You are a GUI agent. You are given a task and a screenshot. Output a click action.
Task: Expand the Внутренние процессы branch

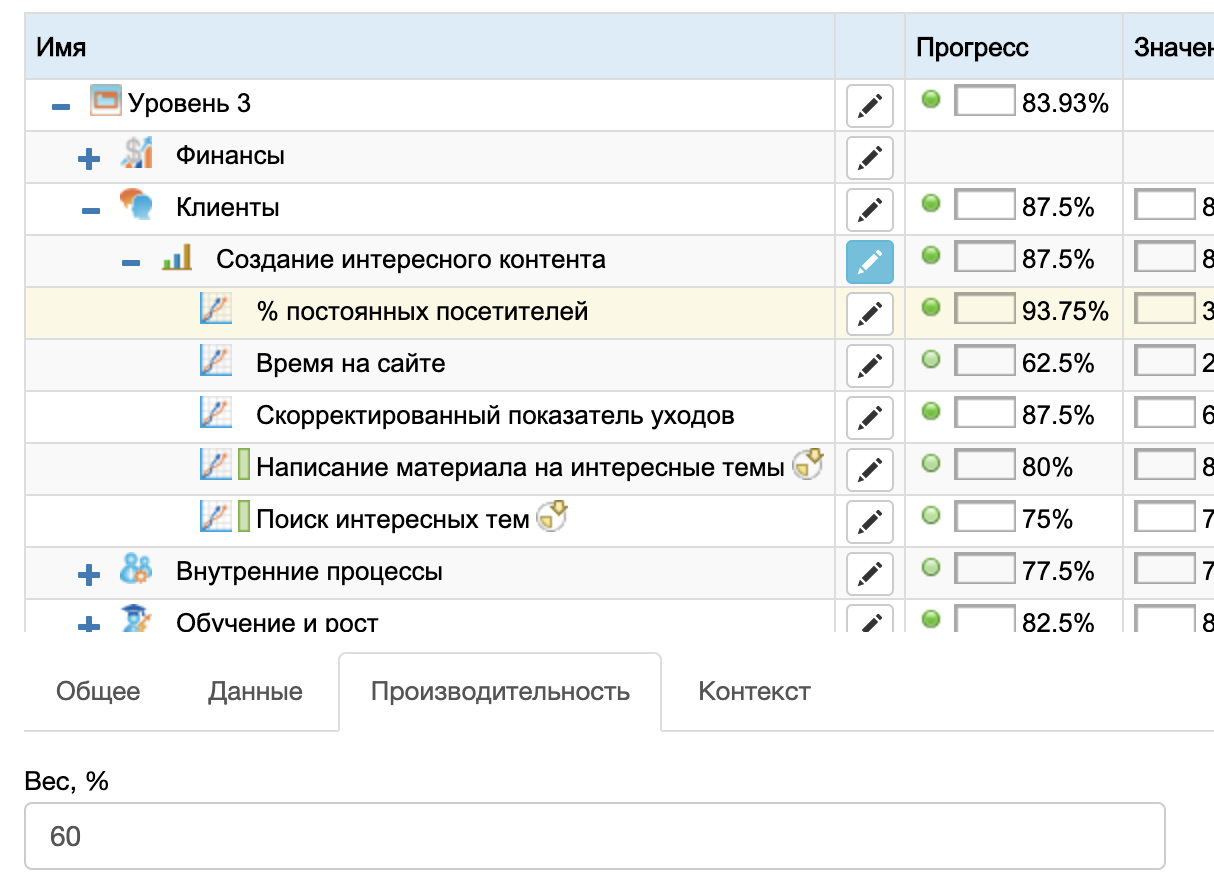click(x=90, y=574)
